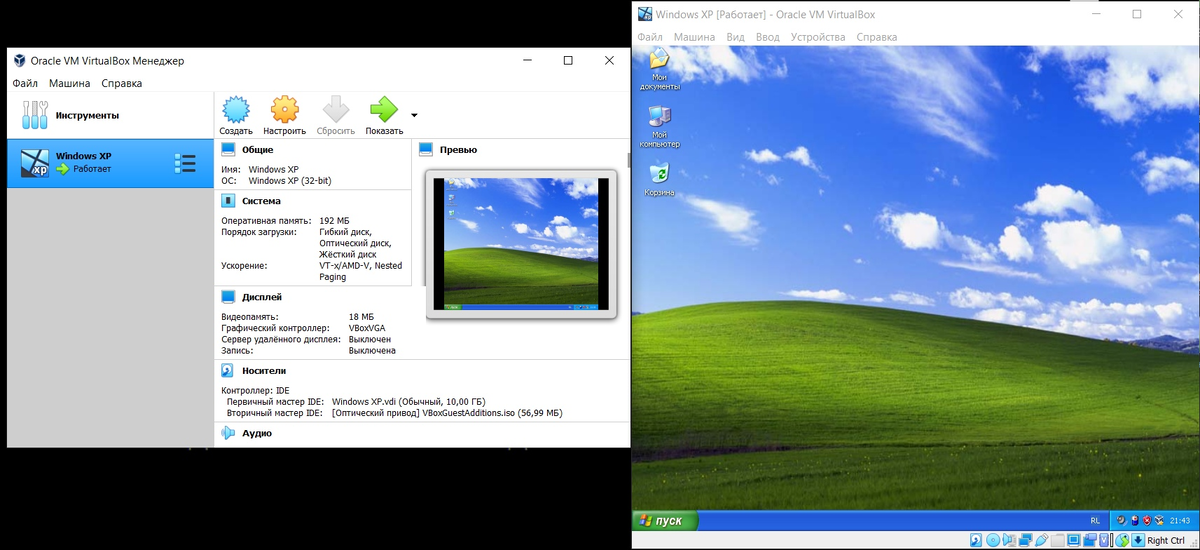The width and height of the screenshot is (1200, 550).
Task: Open the Устройства menu in the VM window
Action: tap(818, 37)
